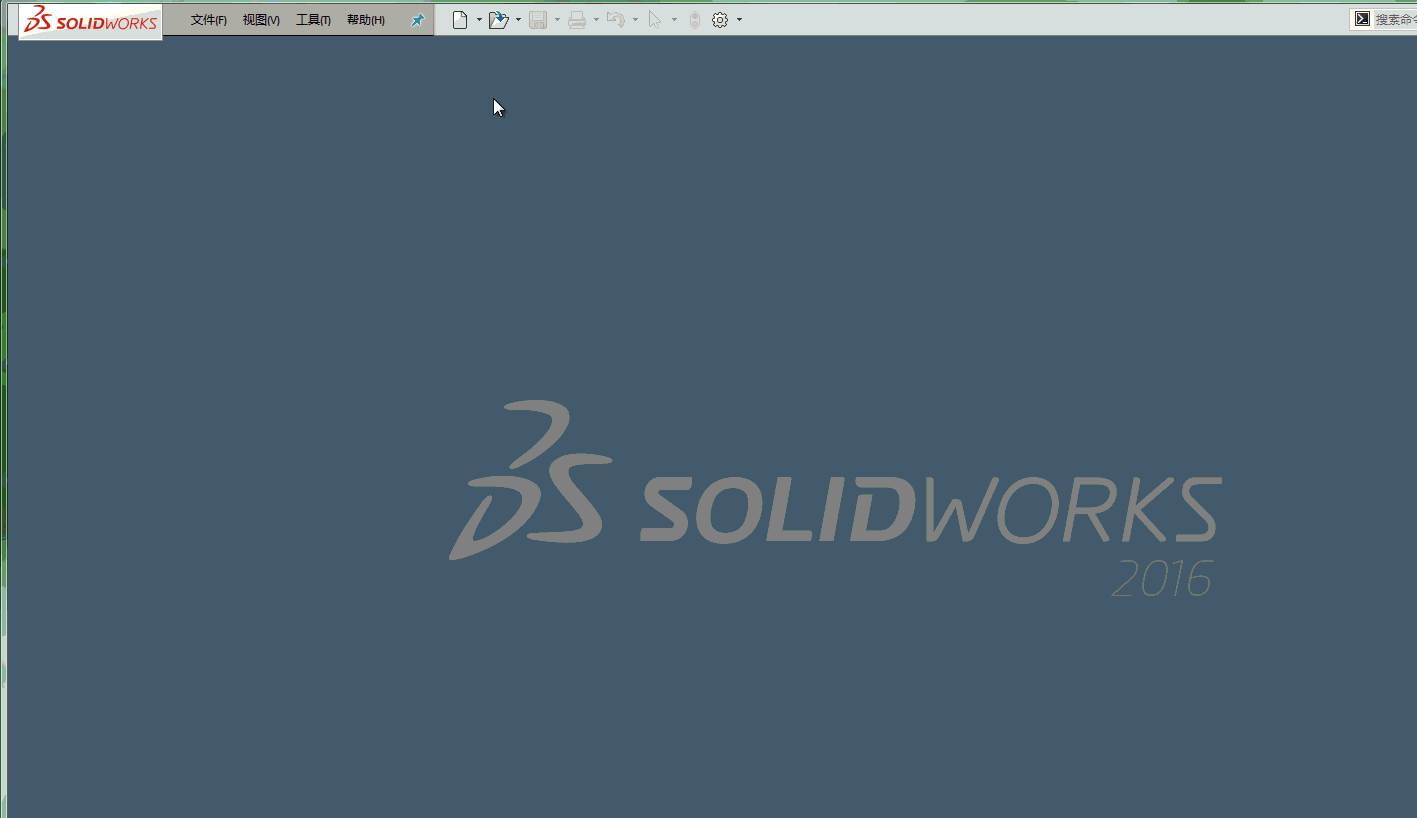Focus the 搜索命令 search field
Viewport: 1417px width, 818px height.
tap(1396, 19)
